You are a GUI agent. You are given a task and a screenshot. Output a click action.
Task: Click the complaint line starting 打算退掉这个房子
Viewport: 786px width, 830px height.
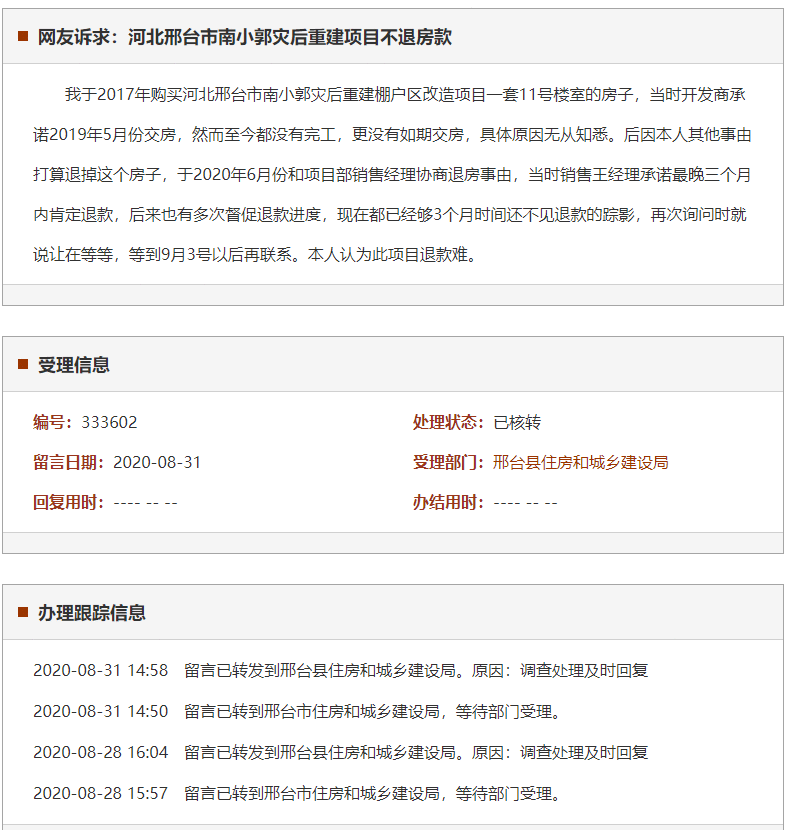(x=392, y=174)
